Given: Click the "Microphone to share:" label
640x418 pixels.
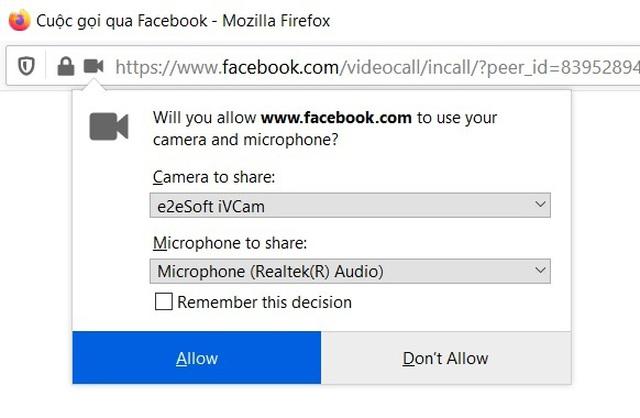Looking at the screenshot, I should (x=229, y=243).
